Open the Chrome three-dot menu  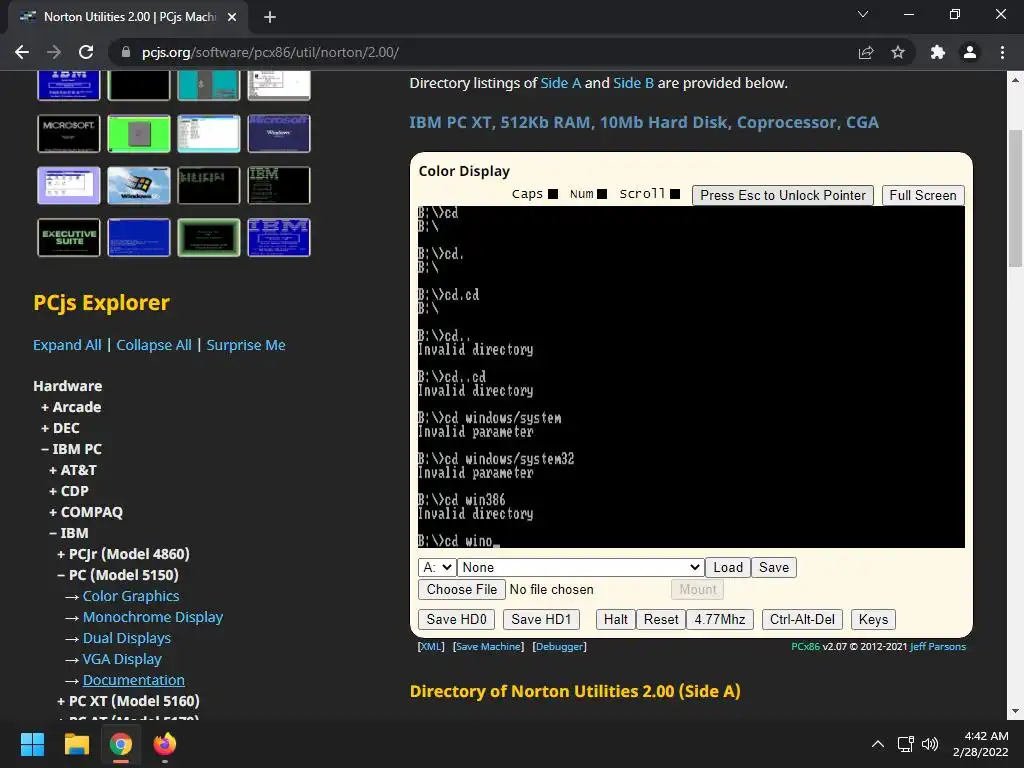click(x=1002, y=52)
